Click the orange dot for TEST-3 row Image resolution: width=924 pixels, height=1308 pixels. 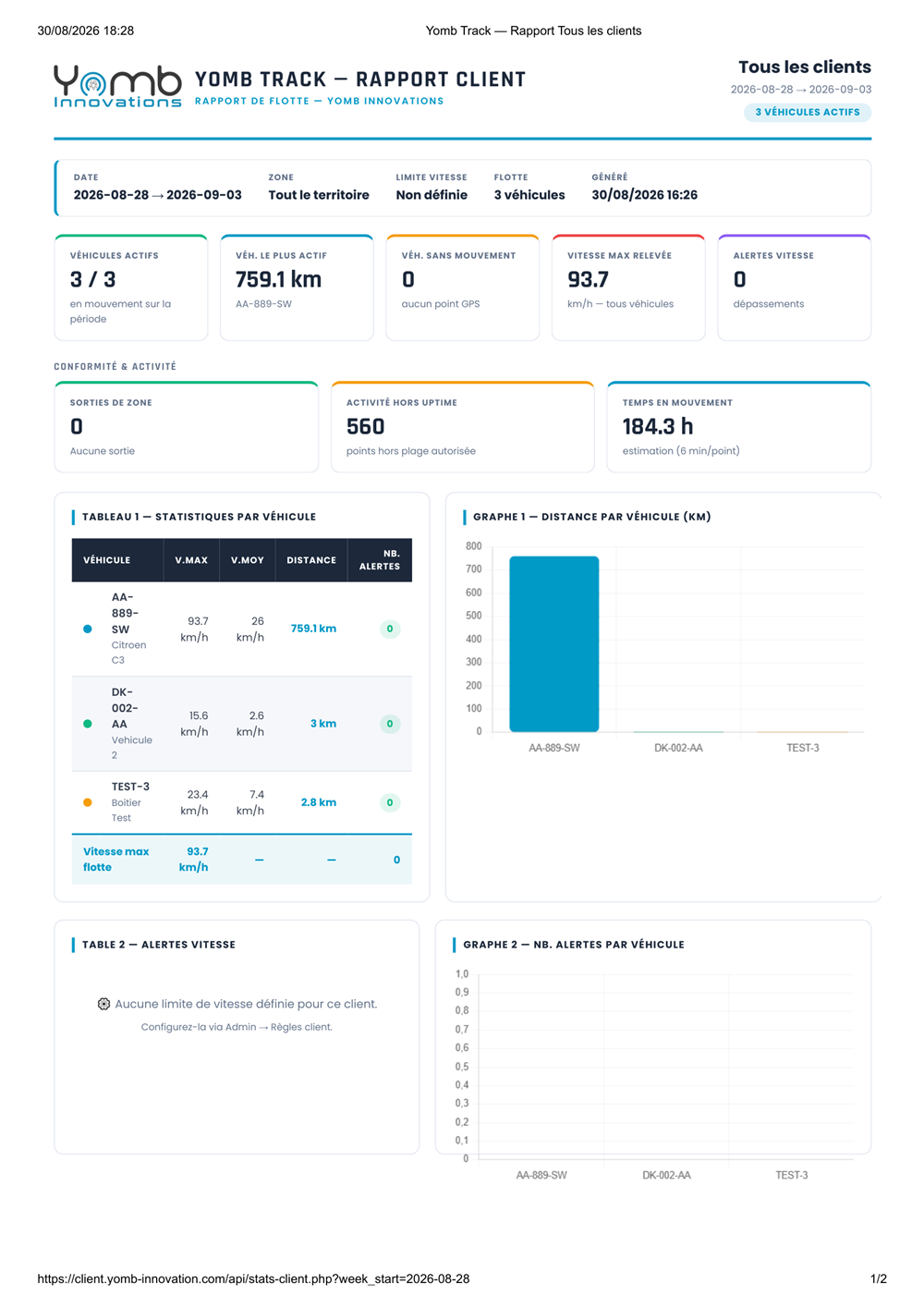[x=88, y=802]
